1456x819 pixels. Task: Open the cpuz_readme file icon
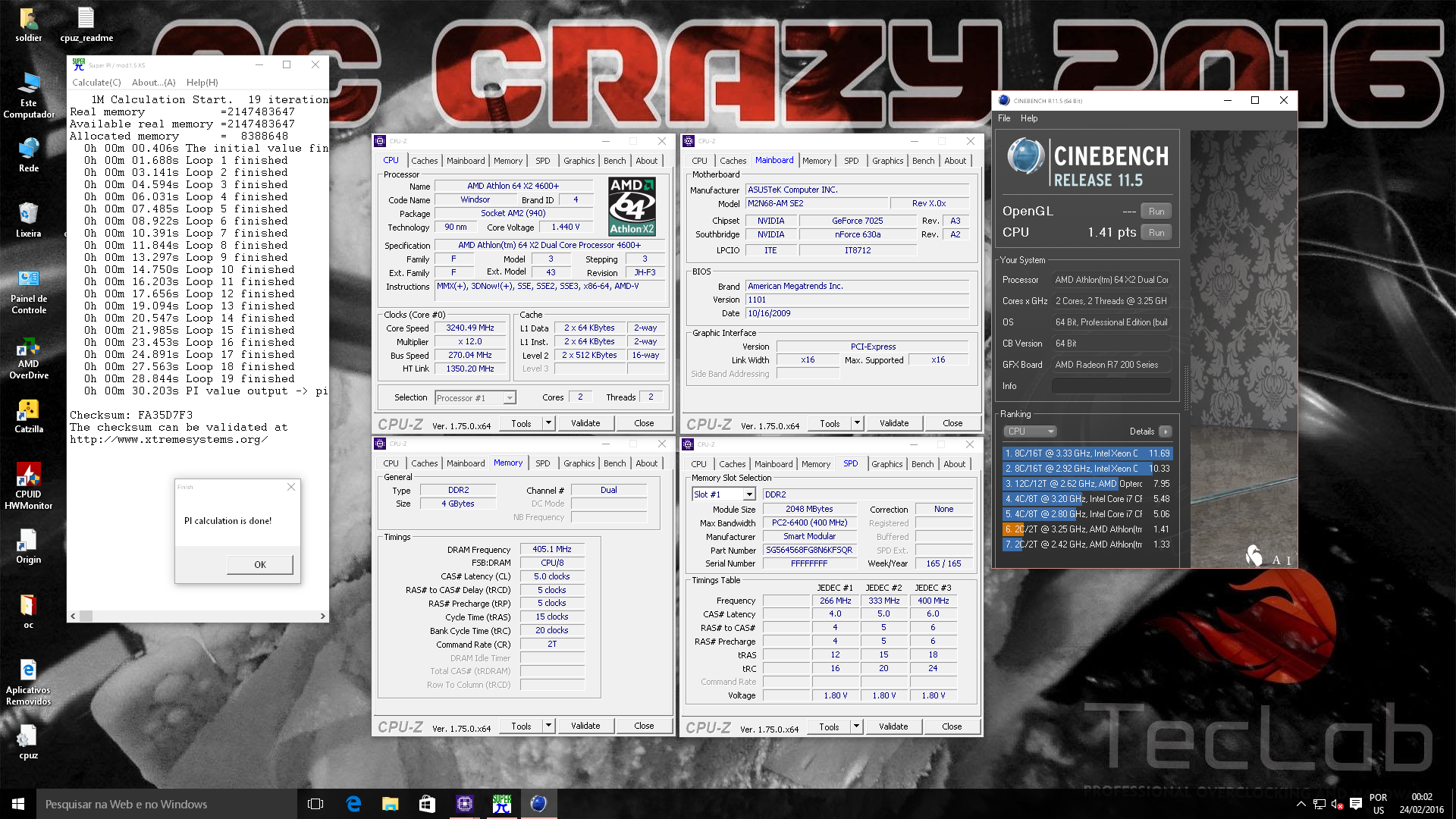pos(86,24)
